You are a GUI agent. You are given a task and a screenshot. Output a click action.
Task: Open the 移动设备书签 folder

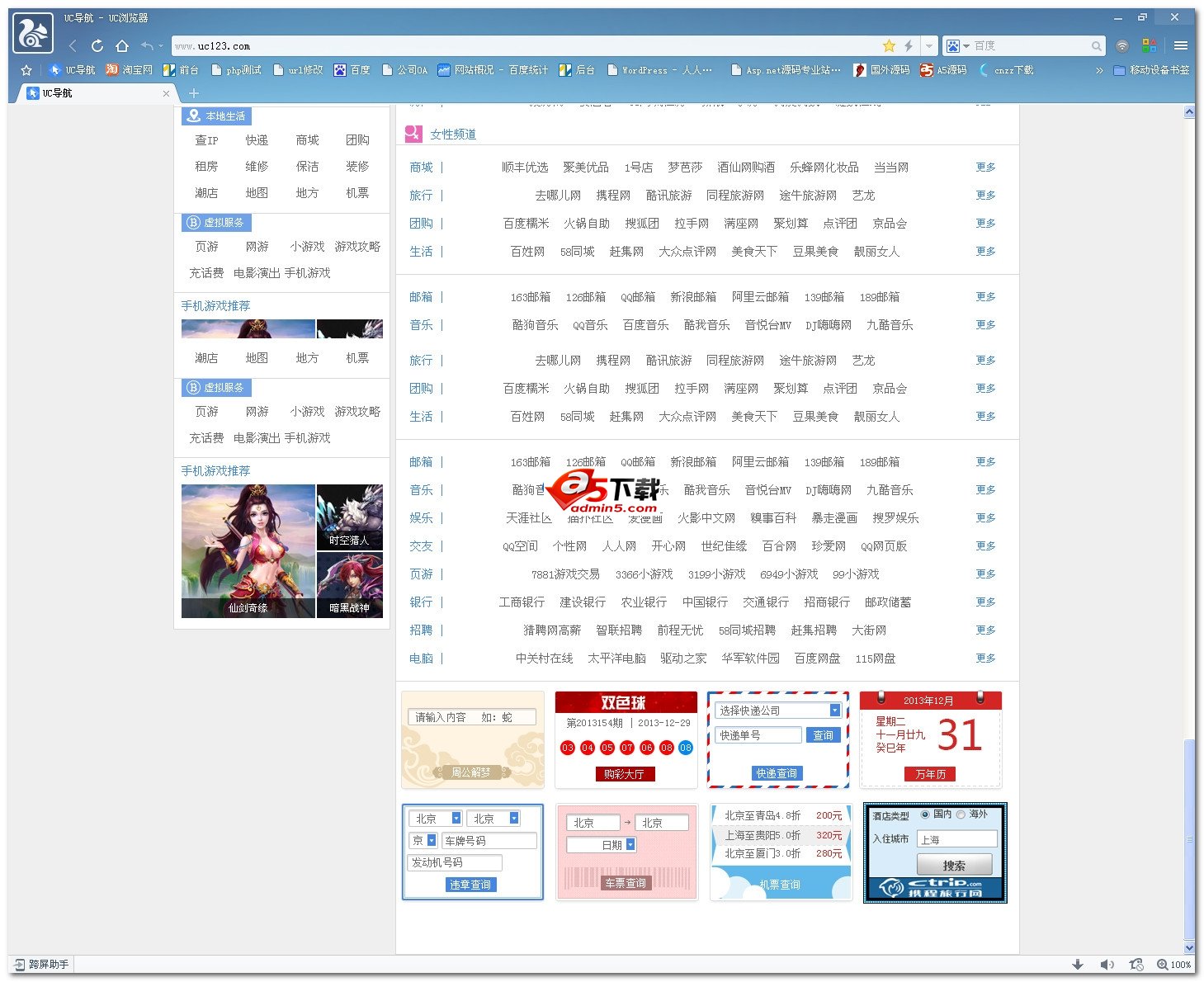click(x=1151, y=70)
